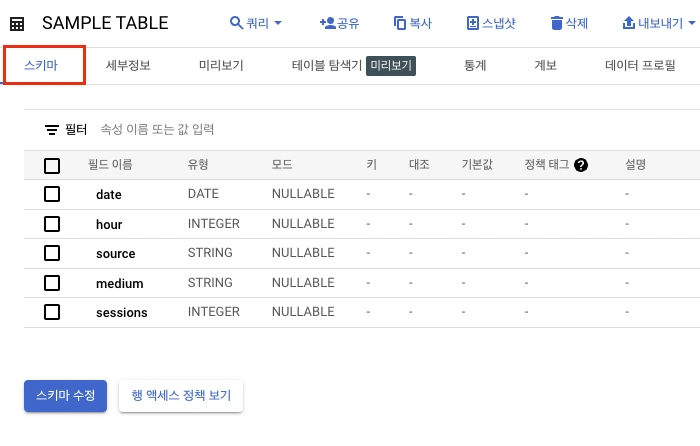Screen dimensions: 700x446
Task: Check the select-all header checkbox
Action: point(52,166)
